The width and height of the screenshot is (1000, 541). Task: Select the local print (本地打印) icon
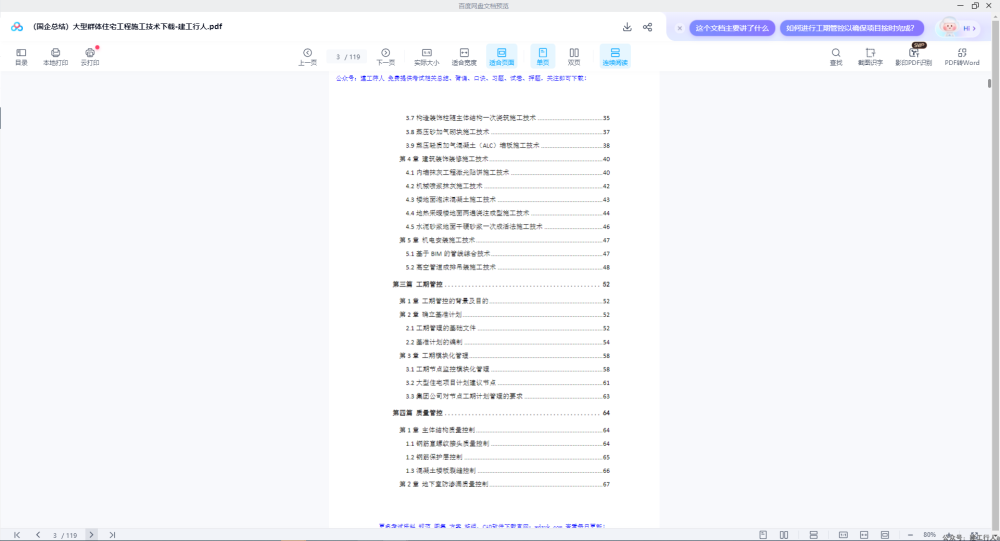pos(55,57)
